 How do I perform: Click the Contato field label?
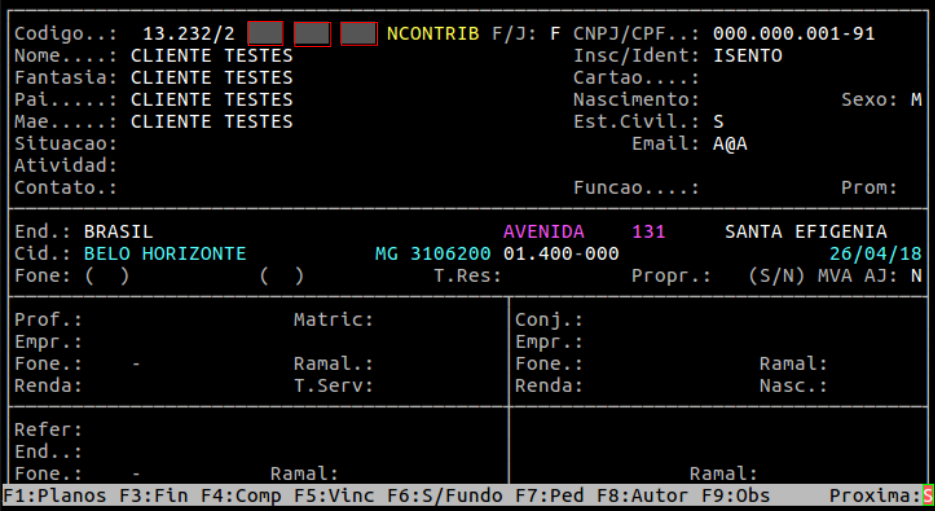(66, 188)
